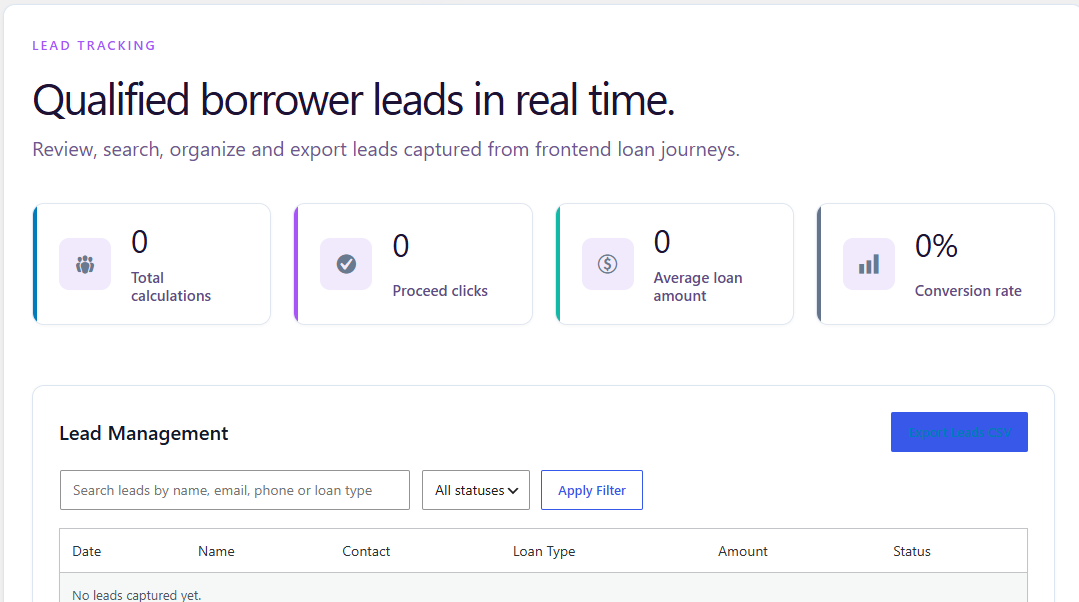
Task: Click the 'Qualified borrower leads in real time.' heading
Action: 354,100
